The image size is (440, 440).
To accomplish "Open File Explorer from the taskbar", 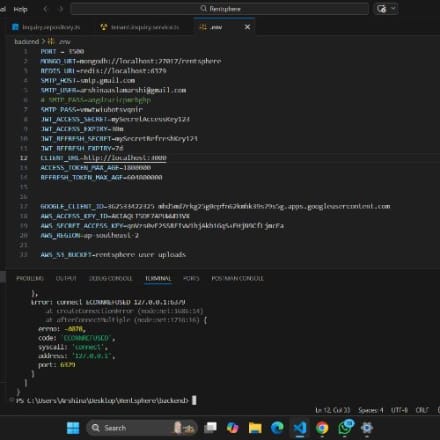I will coord(255,428).
